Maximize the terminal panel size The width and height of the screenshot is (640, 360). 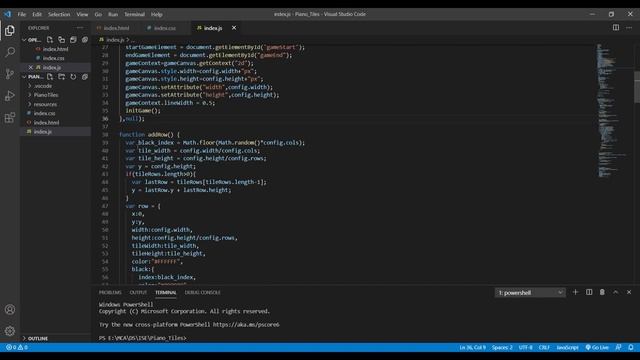point(616,292)
